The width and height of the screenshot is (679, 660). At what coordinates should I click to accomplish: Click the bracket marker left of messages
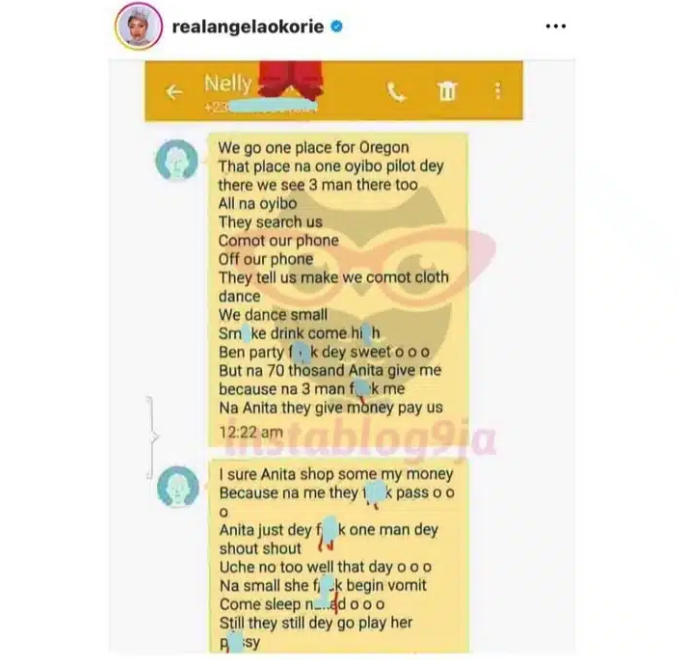click(x=152, y=437)
